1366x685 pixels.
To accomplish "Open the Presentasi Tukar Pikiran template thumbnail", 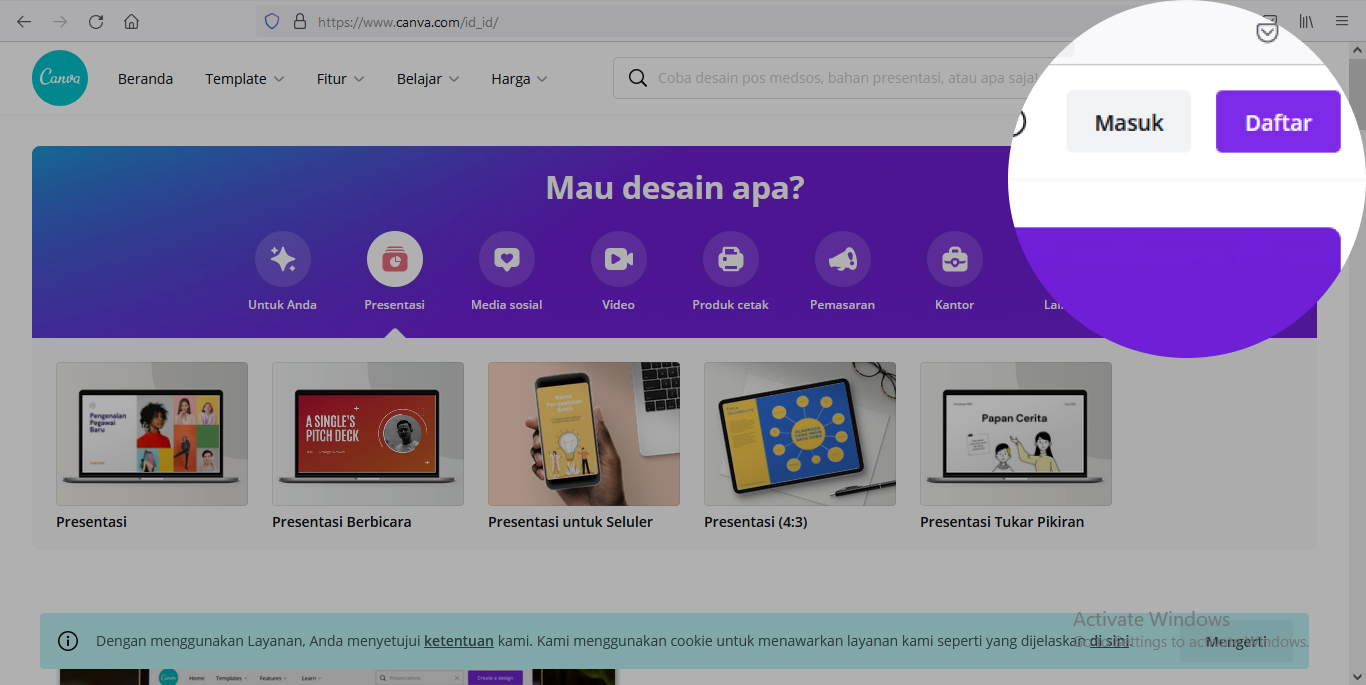I will [x=1015, y=434].
